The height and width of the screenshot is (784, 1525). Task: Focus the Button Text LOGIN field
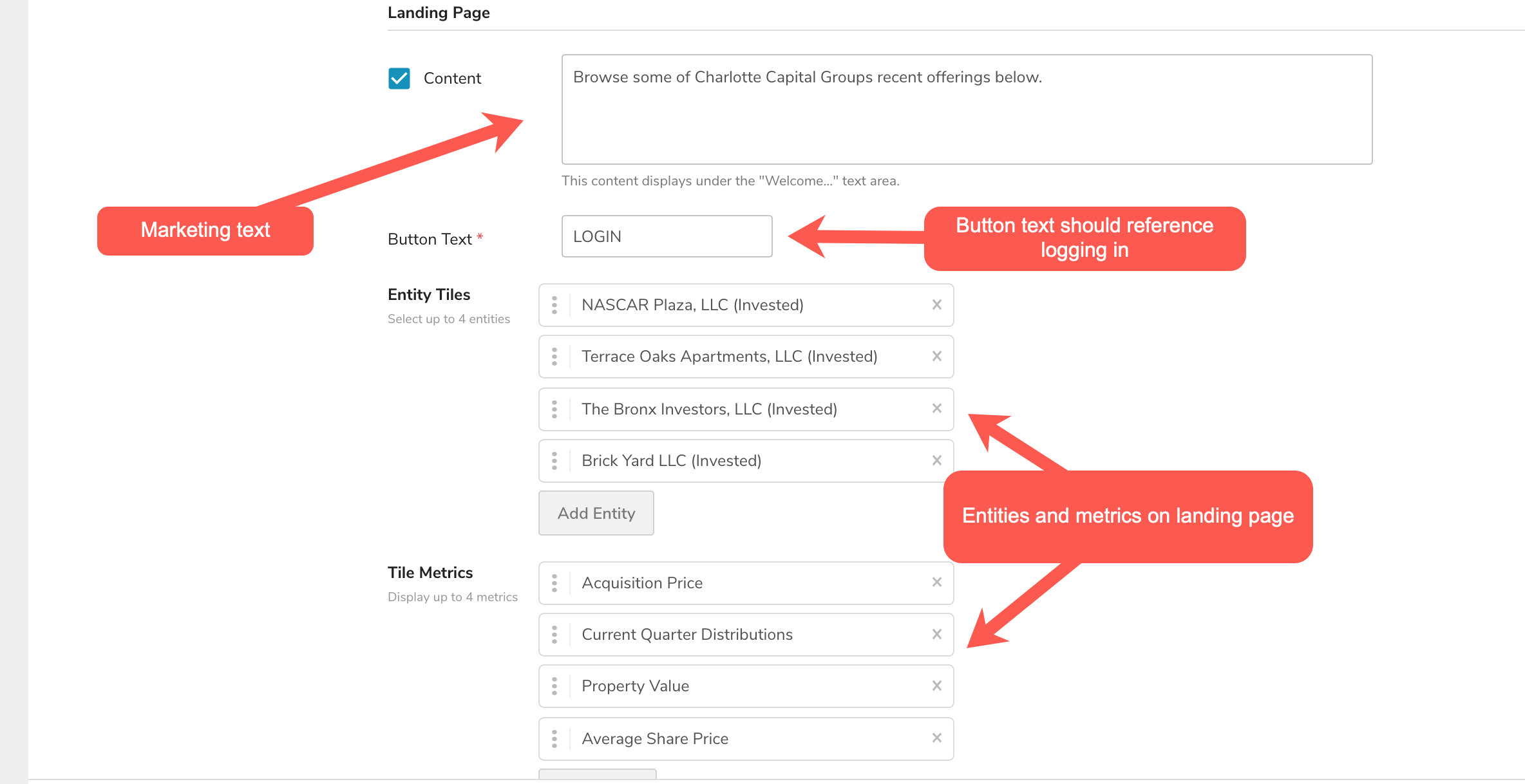coord(667,236)
